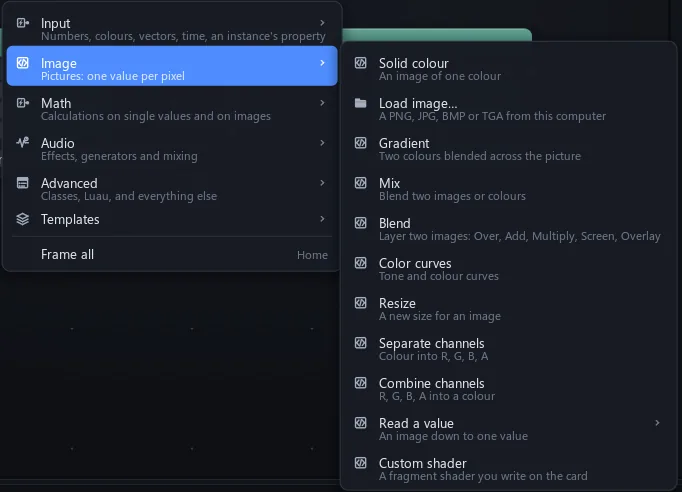Image resolution: width=682 pixels, height=492 pixels.
Task: Expand the Read a value submenu arrow
Action: pyautogui.click(x=657, y=423)
